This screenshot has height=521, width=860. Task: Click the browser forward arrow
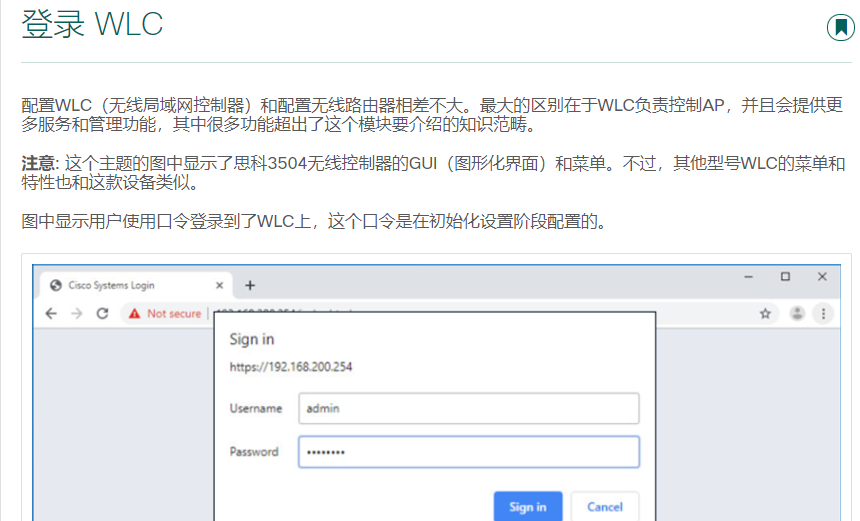pos(76,313)
